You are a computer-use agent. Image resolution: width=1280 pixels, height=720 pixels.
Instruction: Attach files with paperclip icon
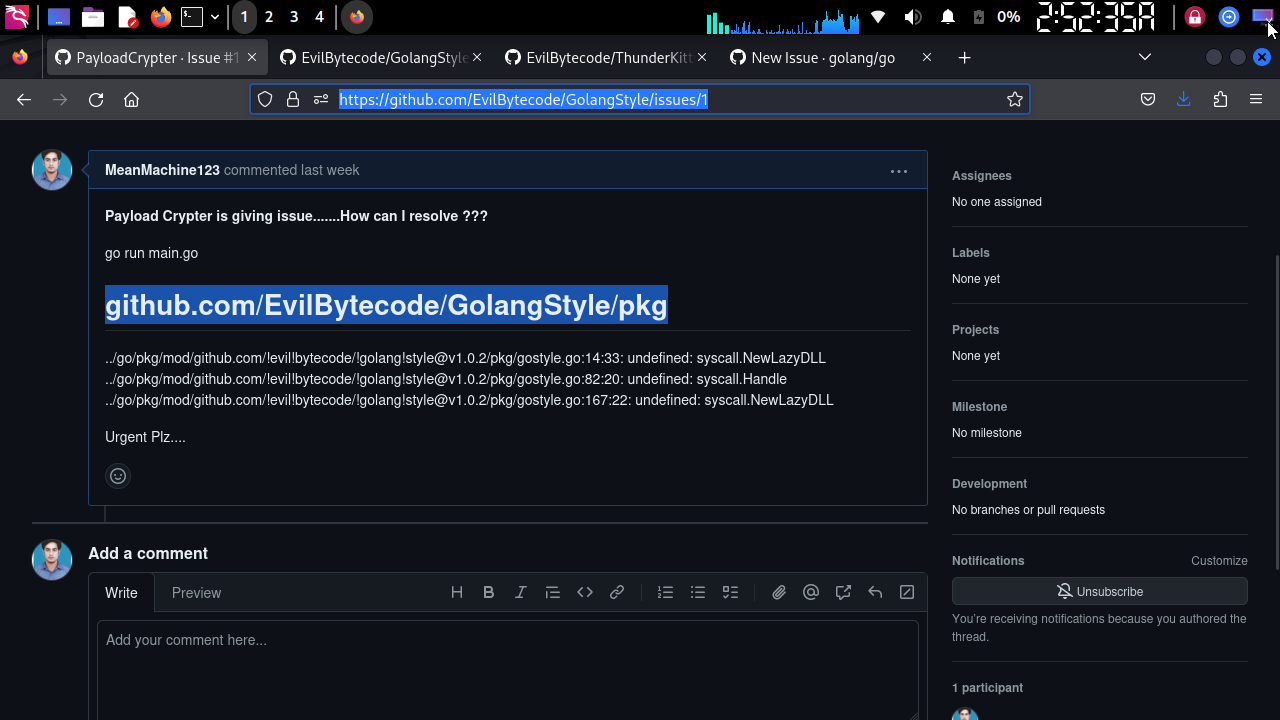click(x=779, y=592)
